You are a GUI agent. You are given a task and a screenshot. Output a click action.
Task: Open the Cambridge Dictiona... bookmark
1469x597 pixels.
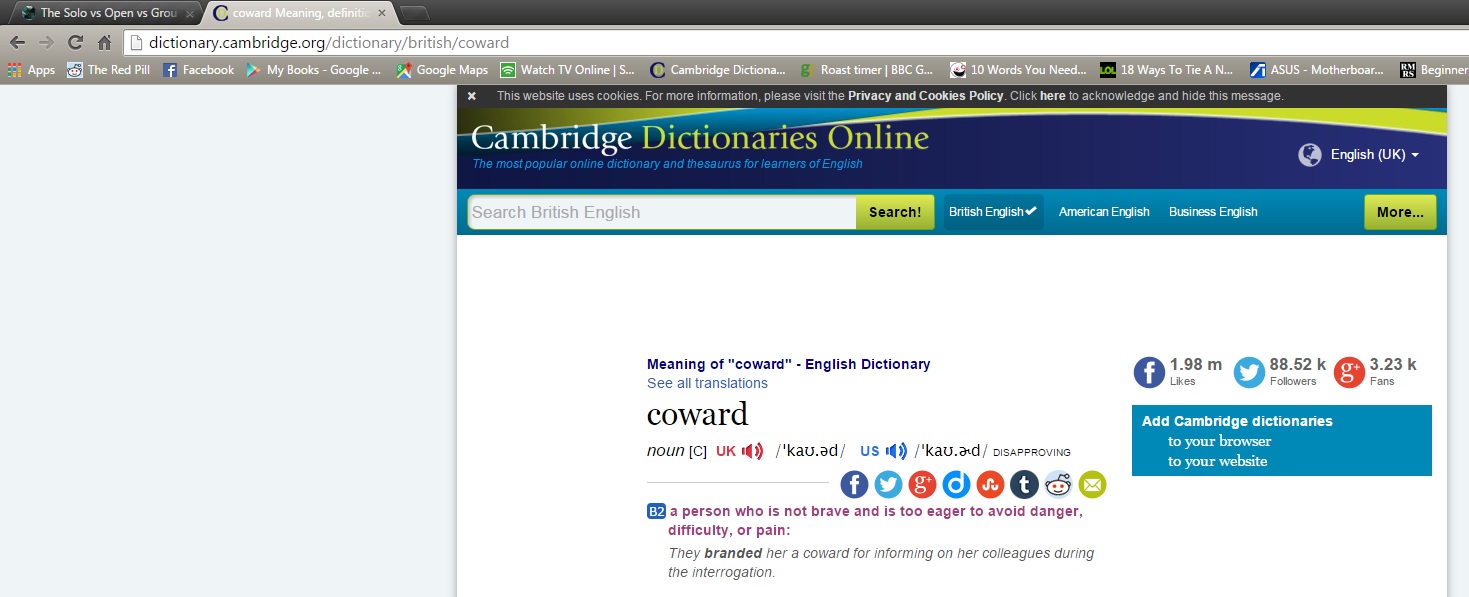(x=718, y=70)
